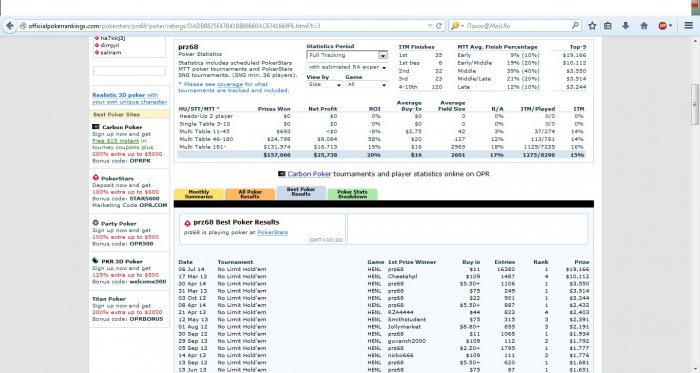This screenshot has height=373, width=700.
Task: Click winner Cheetahpl in results
Action: tap(402, 277)
